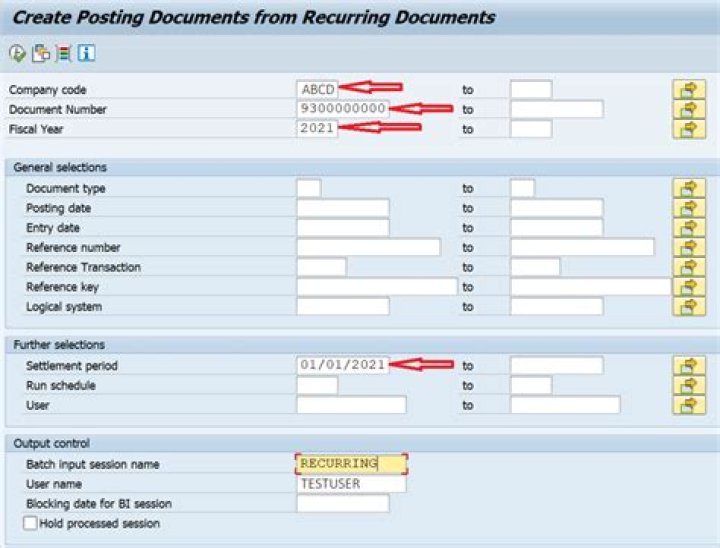Open multiple selection for Company code
720x548 pixels.
point(689,89)
